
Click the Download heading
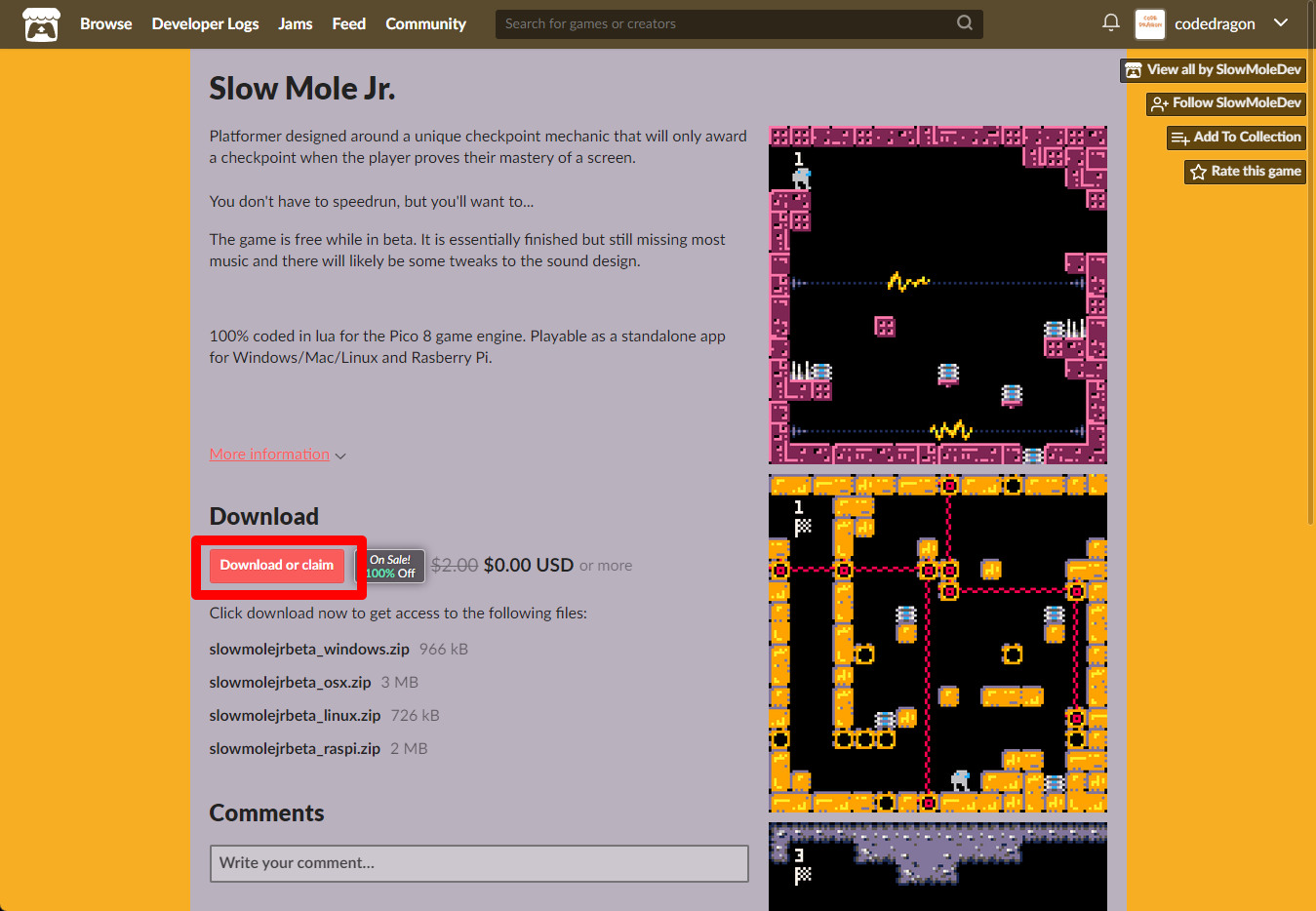coord(264,517)
